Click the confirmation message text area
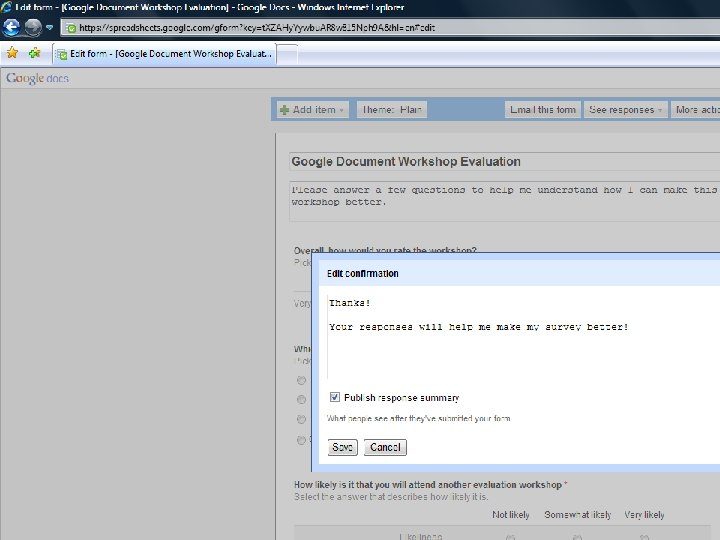 pos(523,336)
